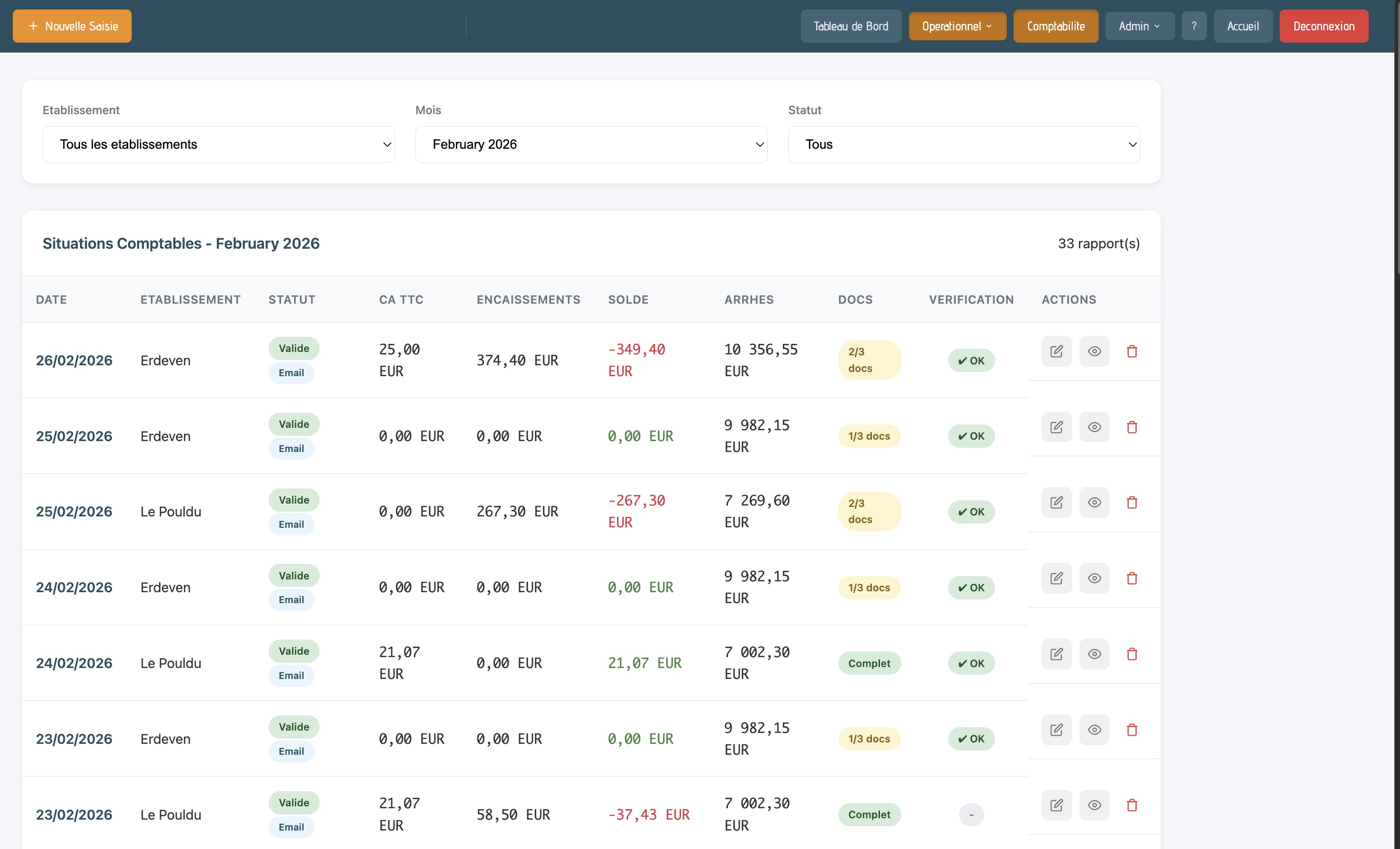This screenshot has height=849, width=1400.
Task: View the 26/02/2026 Erdeven report with eye icon
Action: click(x=1094, y=351)
